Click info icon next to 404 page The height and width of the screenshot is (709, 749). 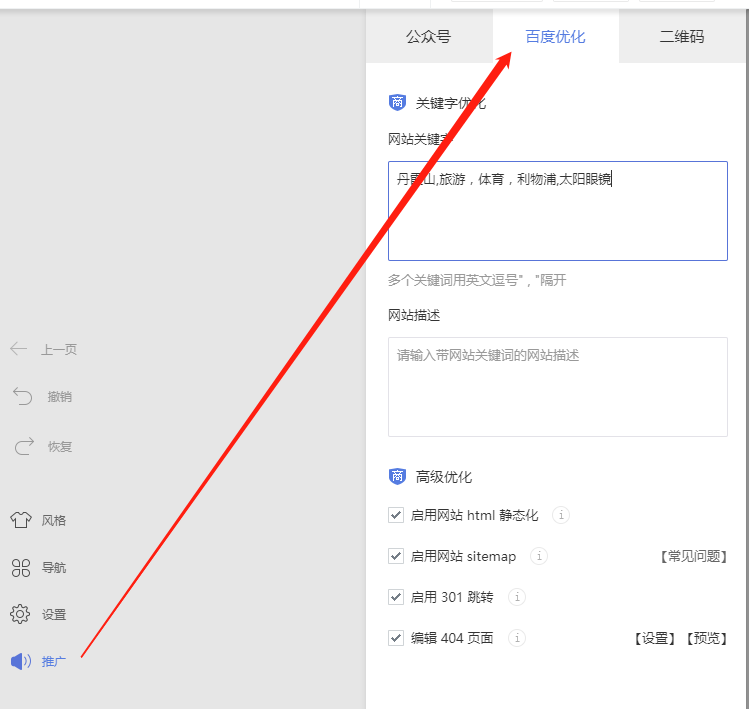click(x=516, y=638)
